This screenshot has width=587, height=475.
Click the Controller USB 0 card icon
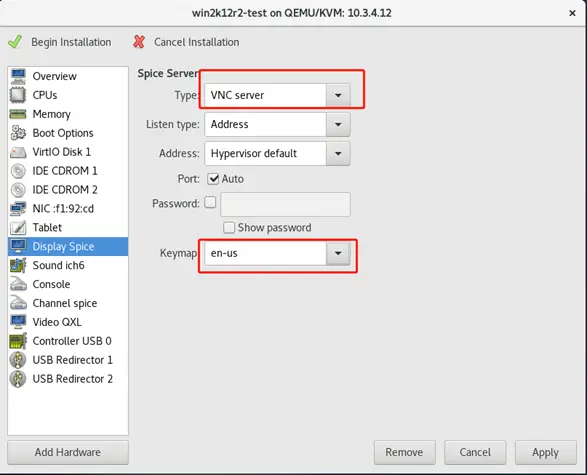18,341
